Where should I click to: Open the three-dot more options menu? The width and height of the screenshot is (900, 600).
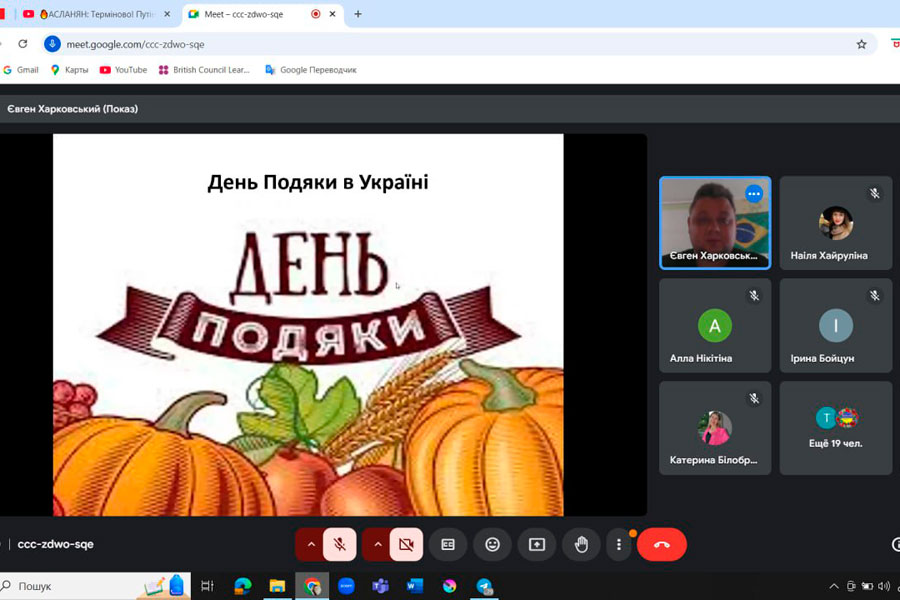click(x=619, y=544)
